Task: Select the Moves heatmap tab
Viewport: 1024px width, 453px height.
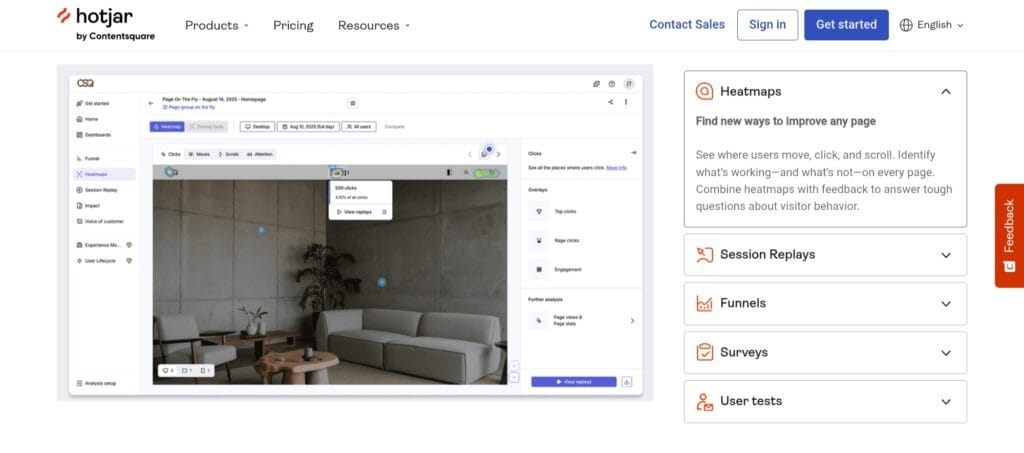Action: [199, 154]
